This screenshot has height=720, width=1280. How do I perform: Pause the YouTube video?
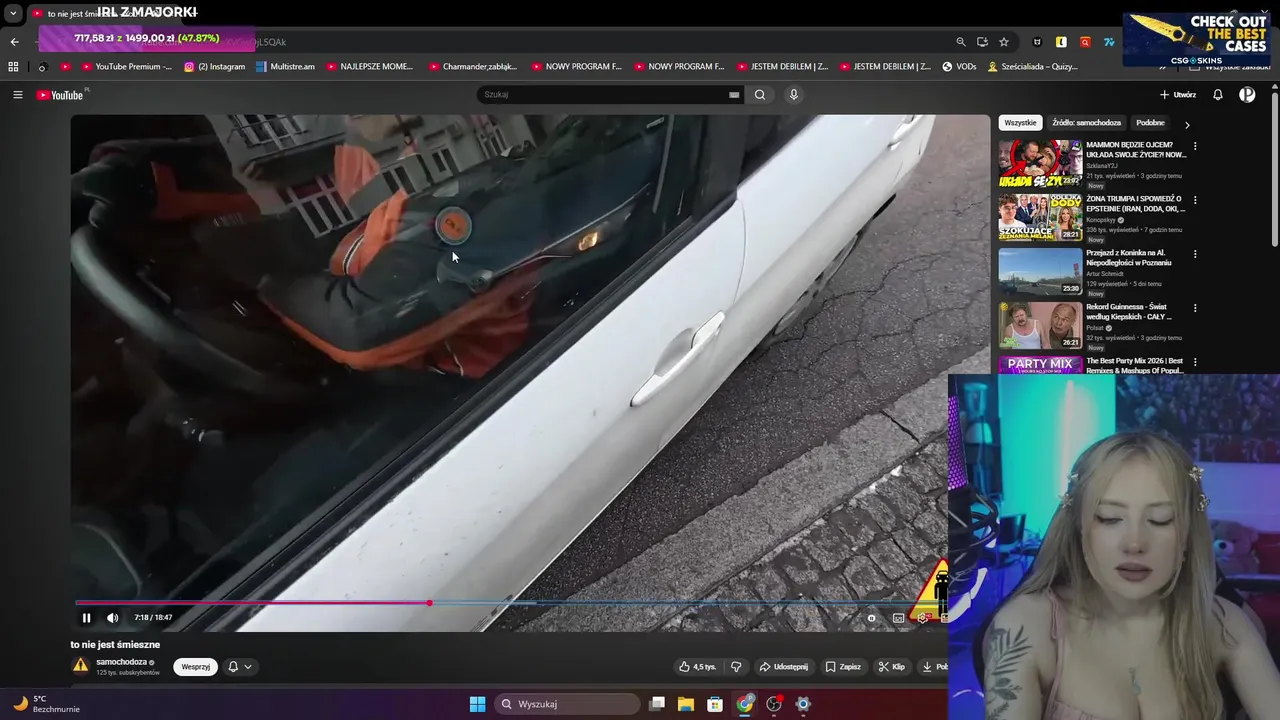[86, 618]
